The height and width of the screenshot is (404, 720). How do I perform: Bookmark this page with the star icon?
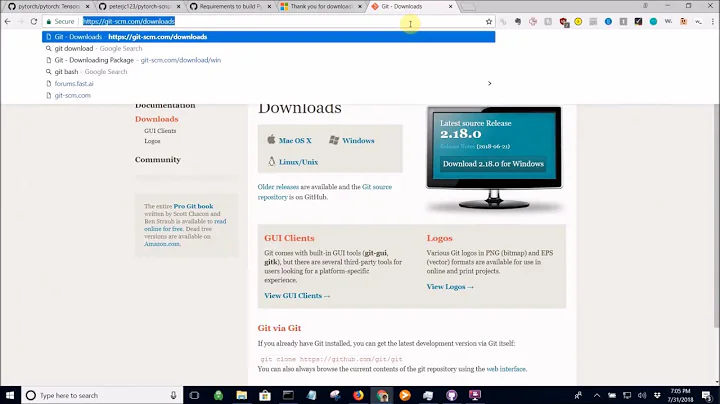click(x=489, y=21)
